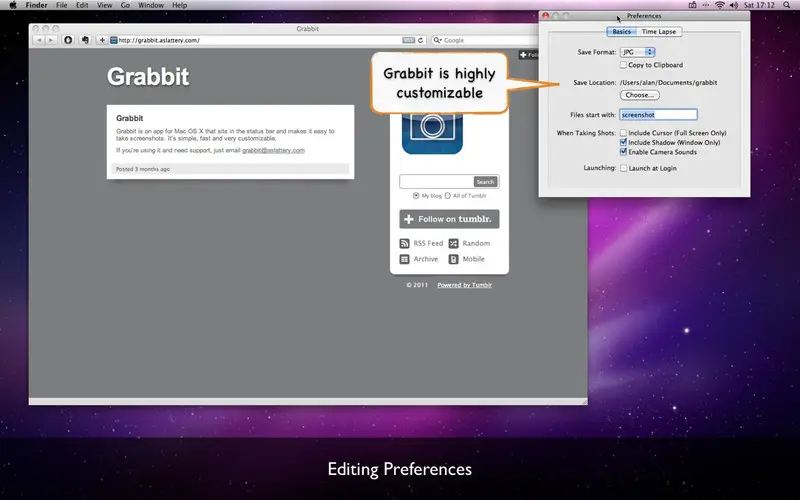Reload the Grabbit page
Viewport: 800px width, 500px height.
point(420,40)
